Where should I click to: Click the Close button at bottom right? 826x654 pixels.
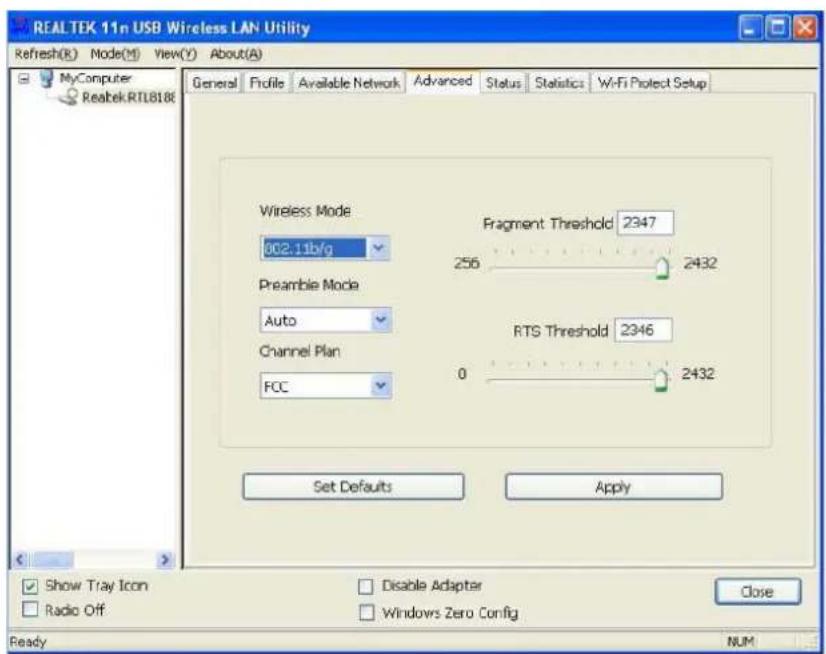758,592
